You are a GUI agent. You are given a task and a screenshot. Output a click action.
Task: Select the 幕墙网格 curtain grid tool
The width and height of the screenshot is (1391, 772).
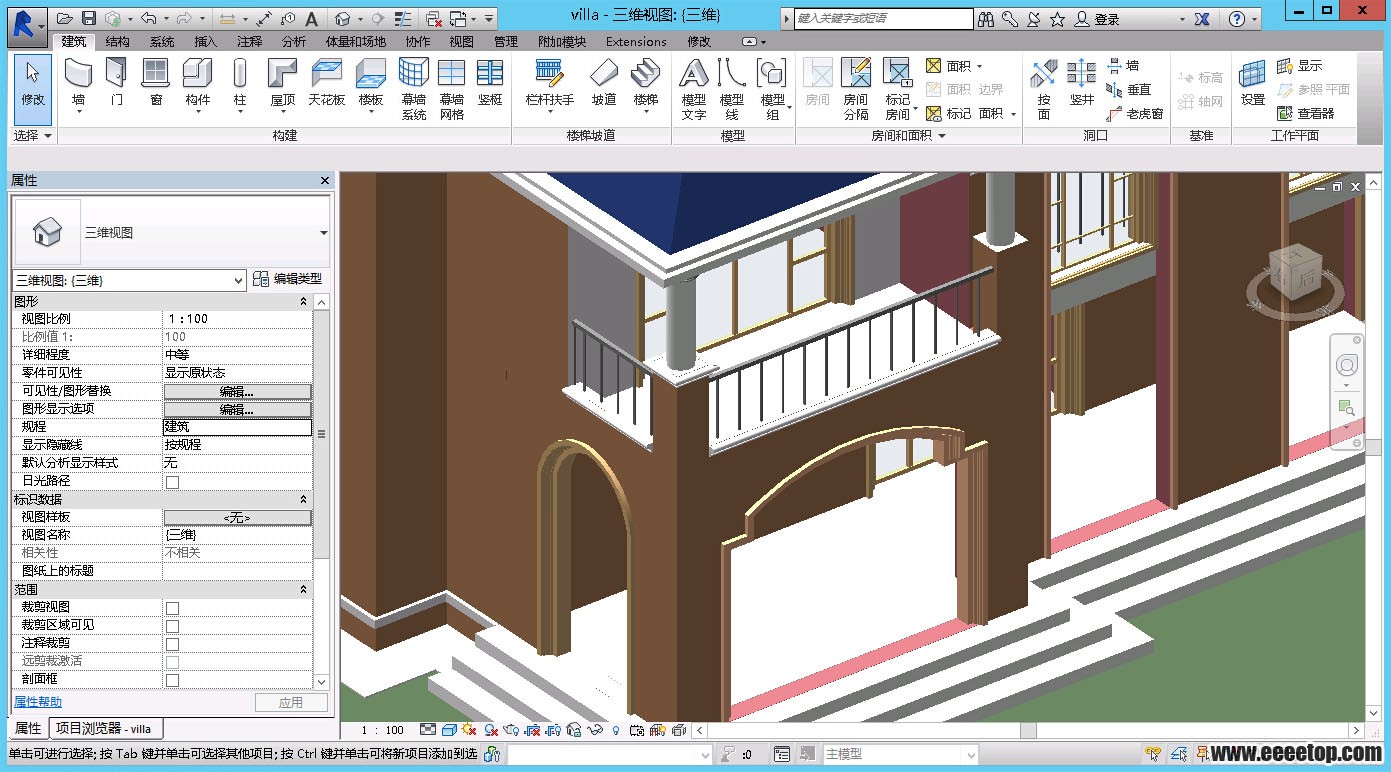tap(452, 89)
